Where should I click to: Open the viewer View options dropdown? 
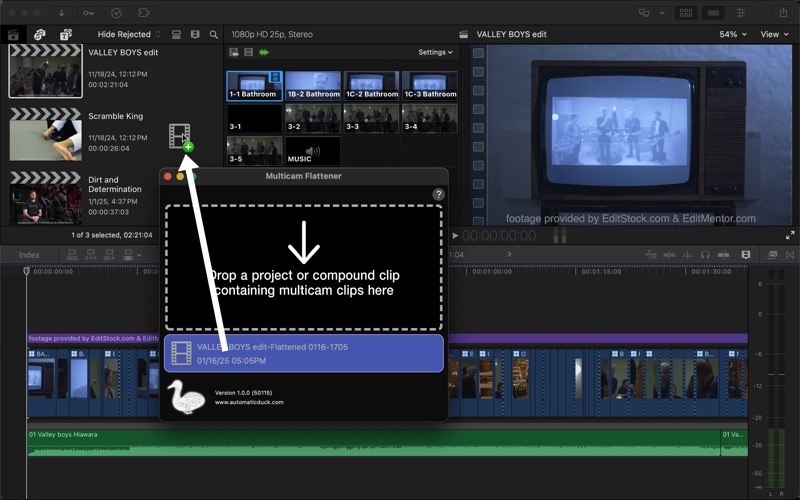tap(774, 34)
